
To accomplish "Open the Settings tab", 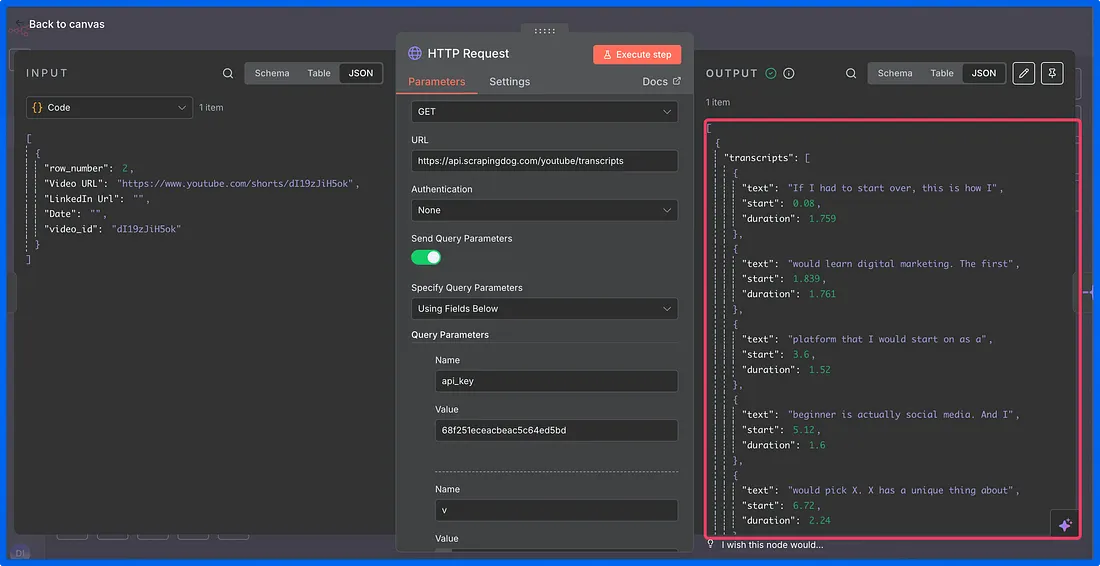I will (x=509, y=82).
